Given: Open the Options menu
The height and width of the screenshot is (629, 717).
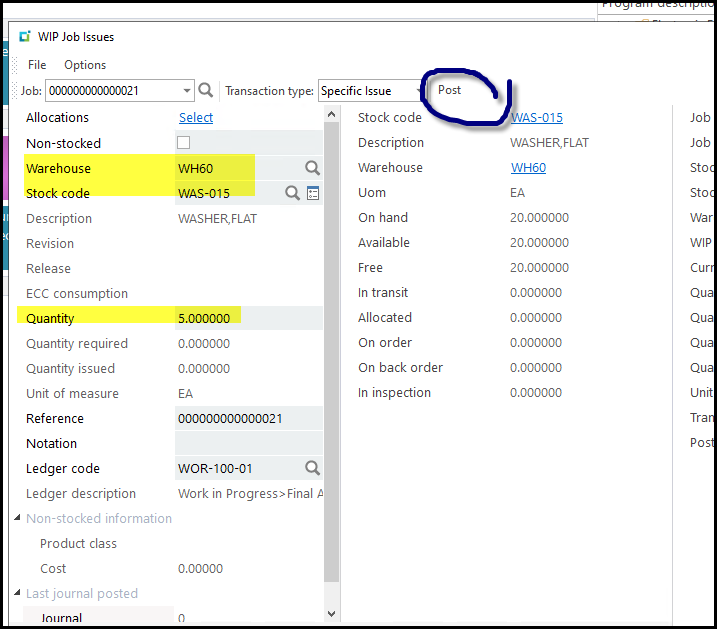Looking at the screenshot, I should point(85,65).
